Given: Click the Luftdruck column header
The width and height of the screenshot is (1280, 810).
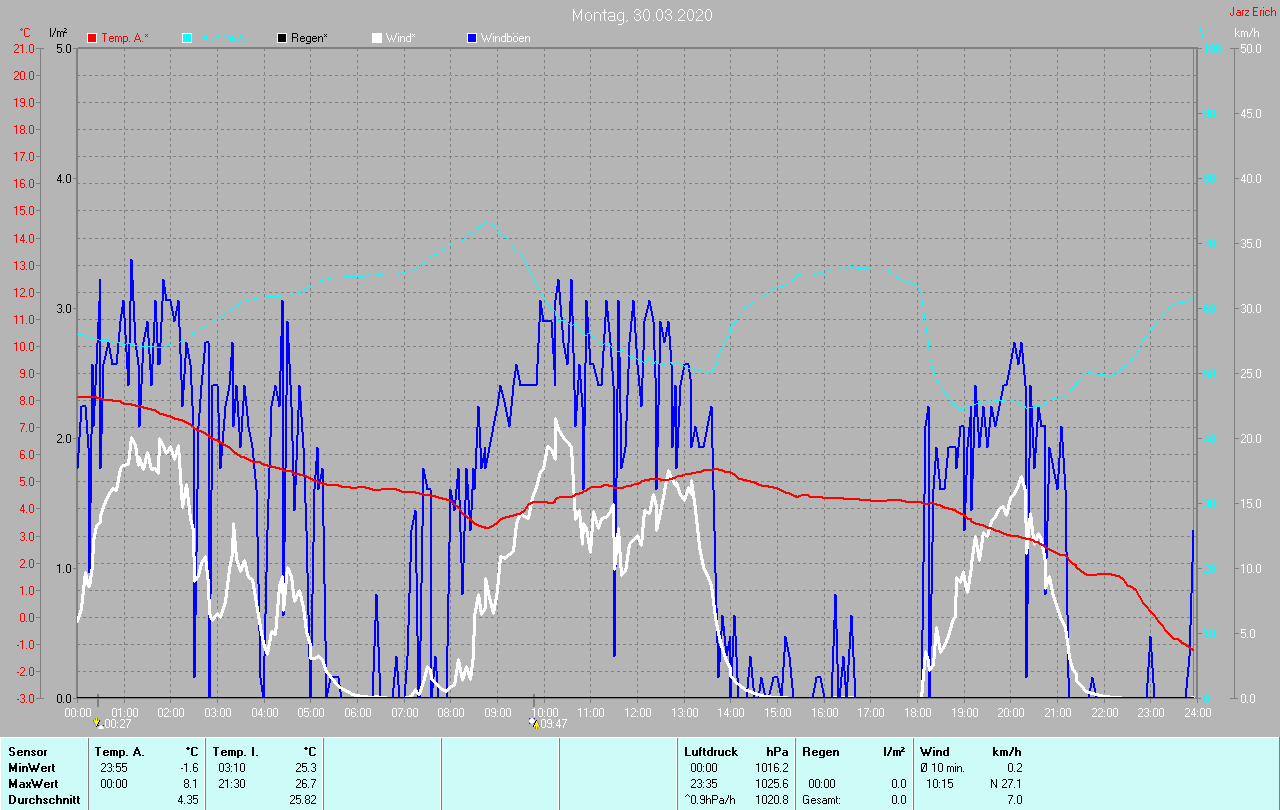Looking at the screenshot, I should [711, 751].
